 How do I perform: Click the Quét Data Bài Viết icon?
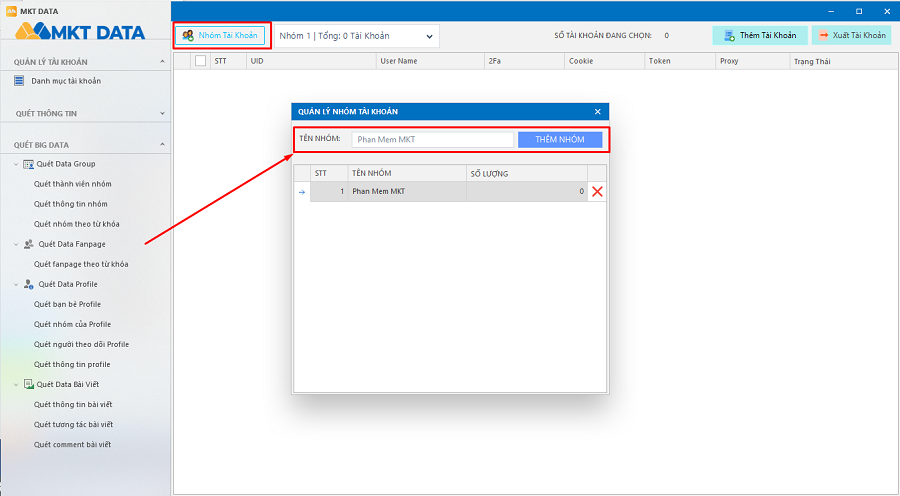click(29, 384)
